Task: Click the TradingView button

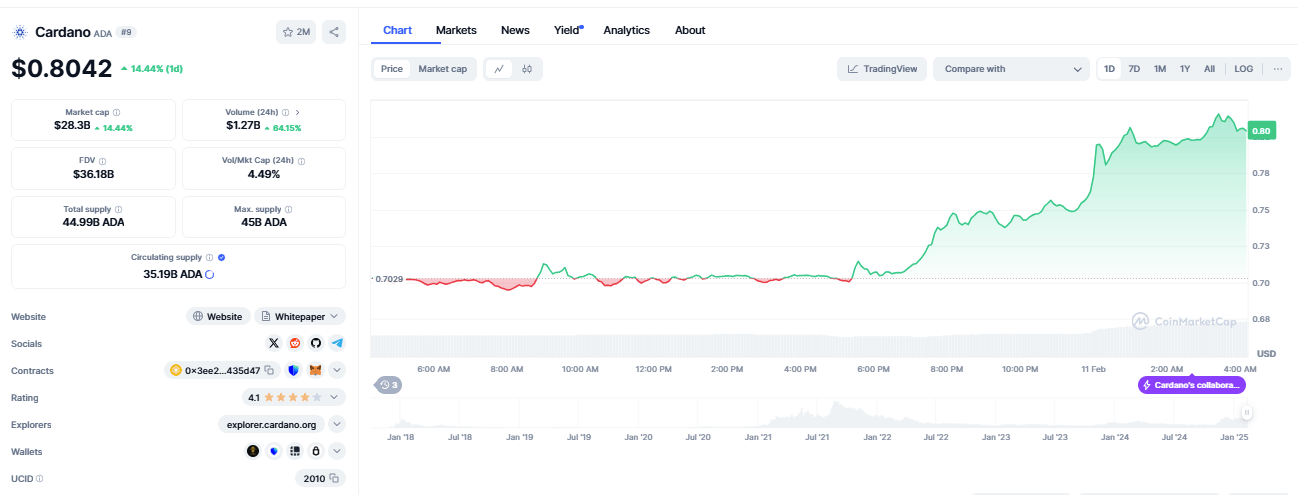Action: [x=881, y=69]
